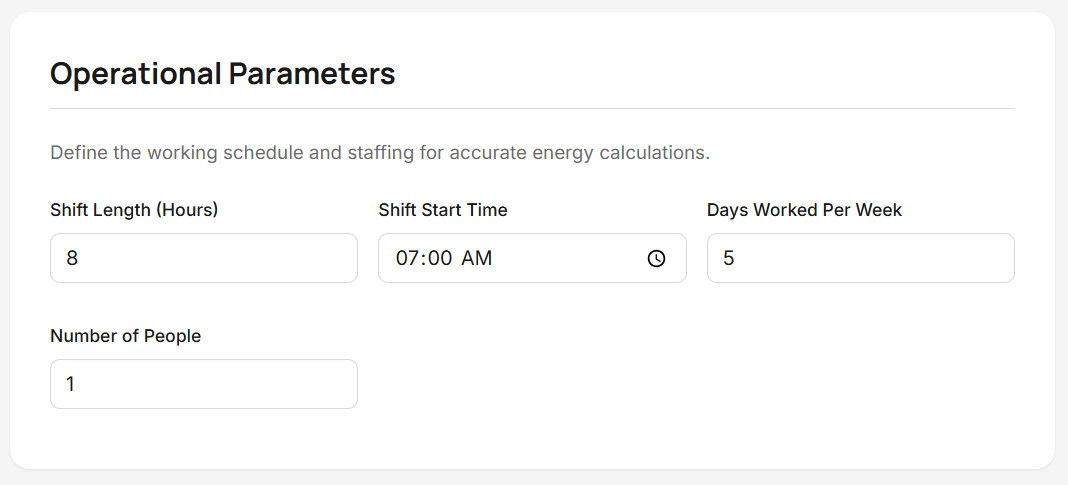The height and width of the screenshot is (485, 1068).
Task: Select the hours segment 07 in start time
Action: 406,258
